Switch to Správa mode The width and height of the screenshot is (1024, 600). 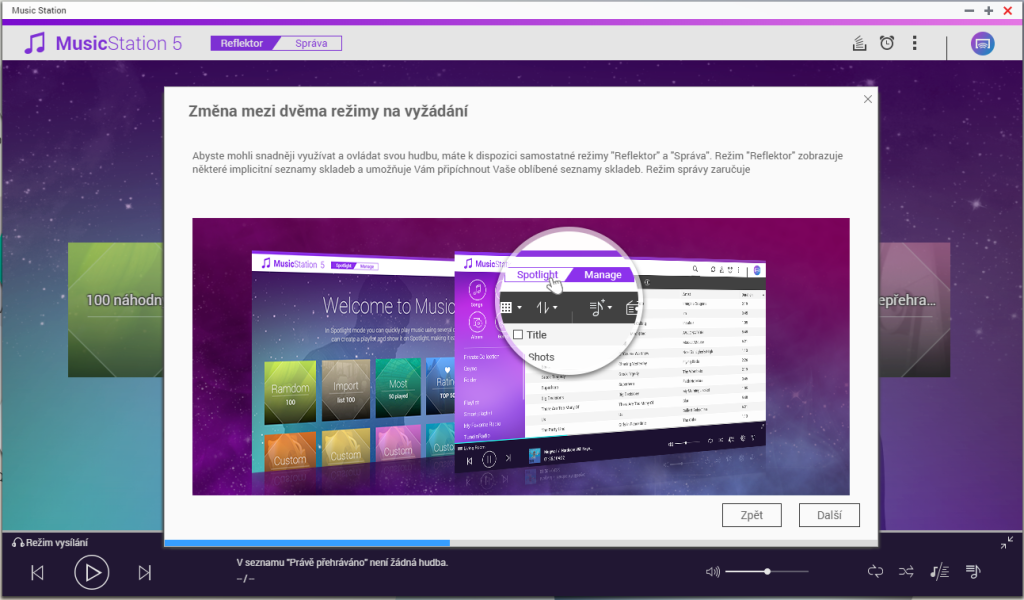tap(311, 43)
